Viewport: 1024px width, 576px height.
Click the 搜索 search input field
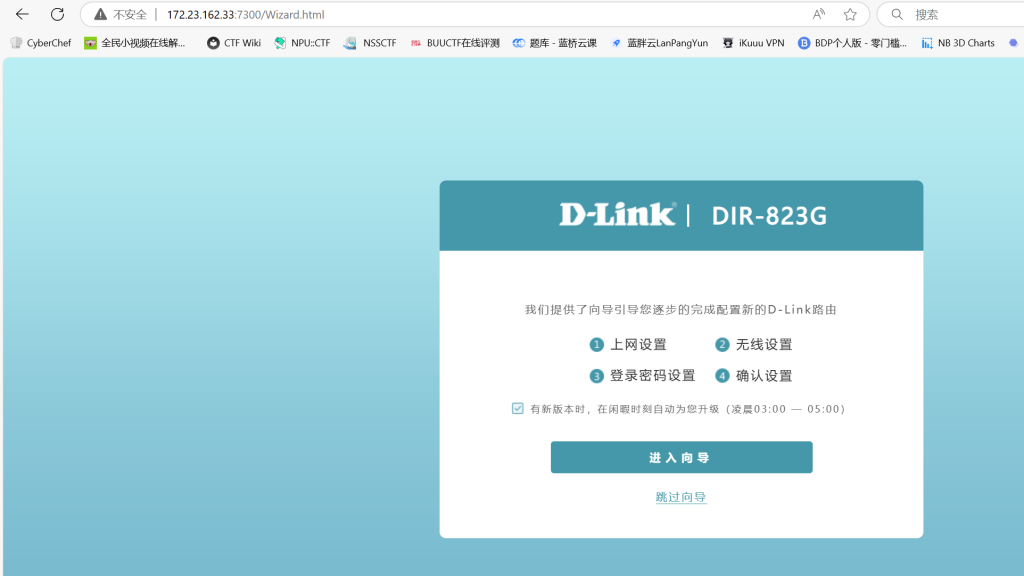[x=960, y=15]
